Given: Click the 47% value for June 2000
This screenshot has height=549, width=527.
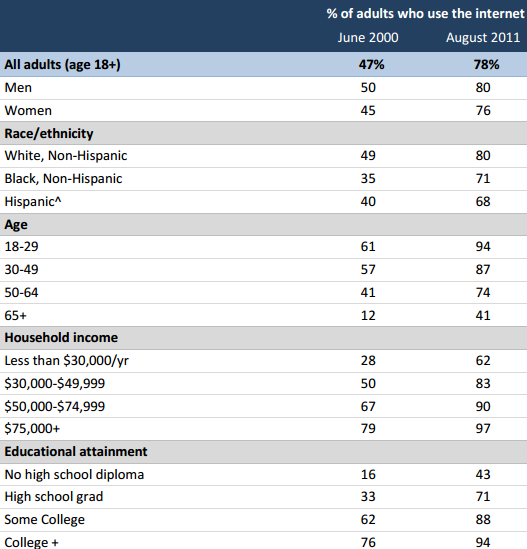Looking at the screenshot, I should (x=371, y=65).
